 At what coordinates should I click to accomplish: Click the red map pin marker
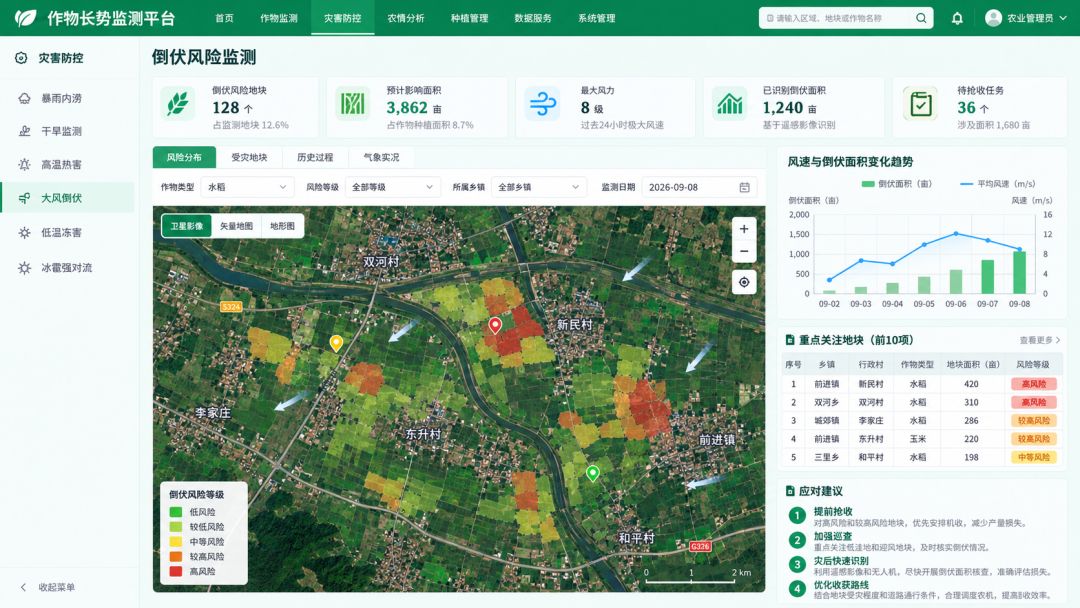point(495,326)
